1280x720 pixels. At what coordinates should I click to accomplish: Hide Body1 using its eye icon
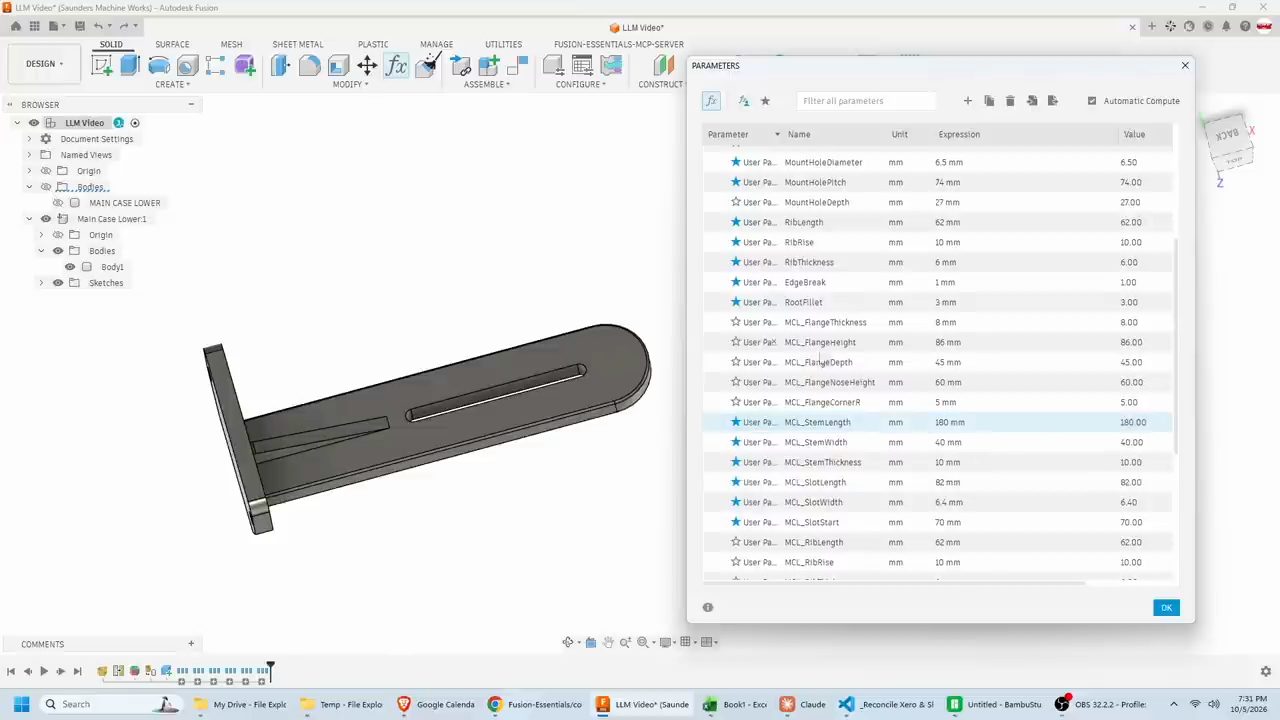[x=70, y=267]
